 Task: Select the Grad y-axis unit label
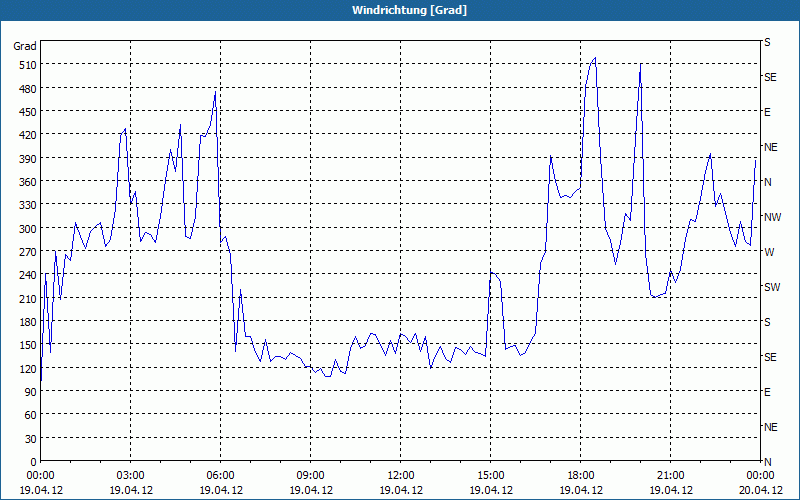click(x=24, y=46)
